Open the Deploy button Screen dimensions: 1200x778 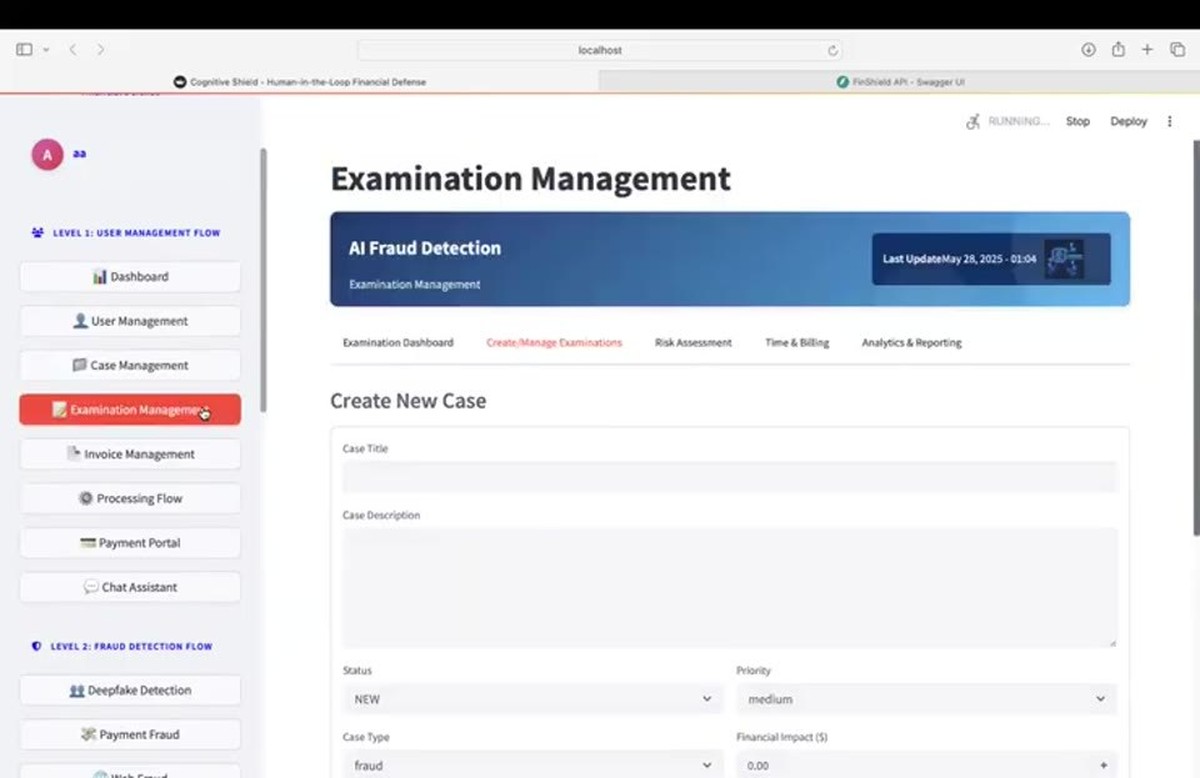tap(1128, 121)
